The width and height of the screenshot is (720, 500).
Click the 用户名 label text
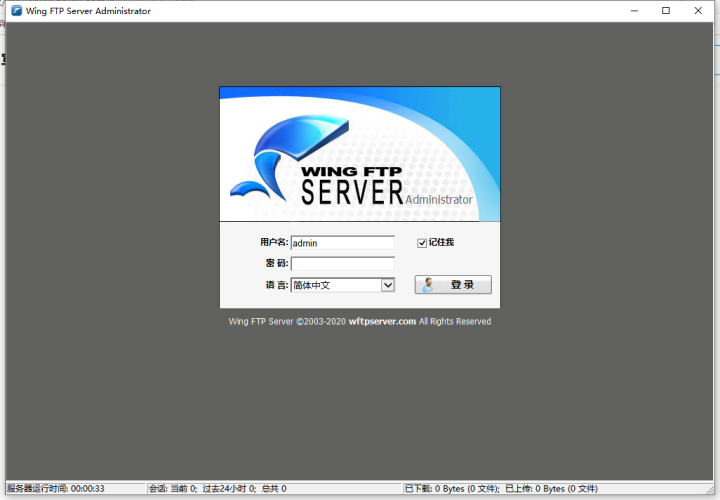point(274,242)
